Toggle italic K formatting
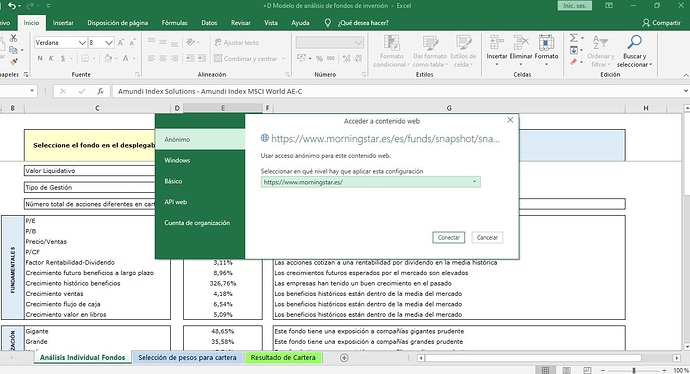This screenshot has height=374, width=690. [51, 58]
